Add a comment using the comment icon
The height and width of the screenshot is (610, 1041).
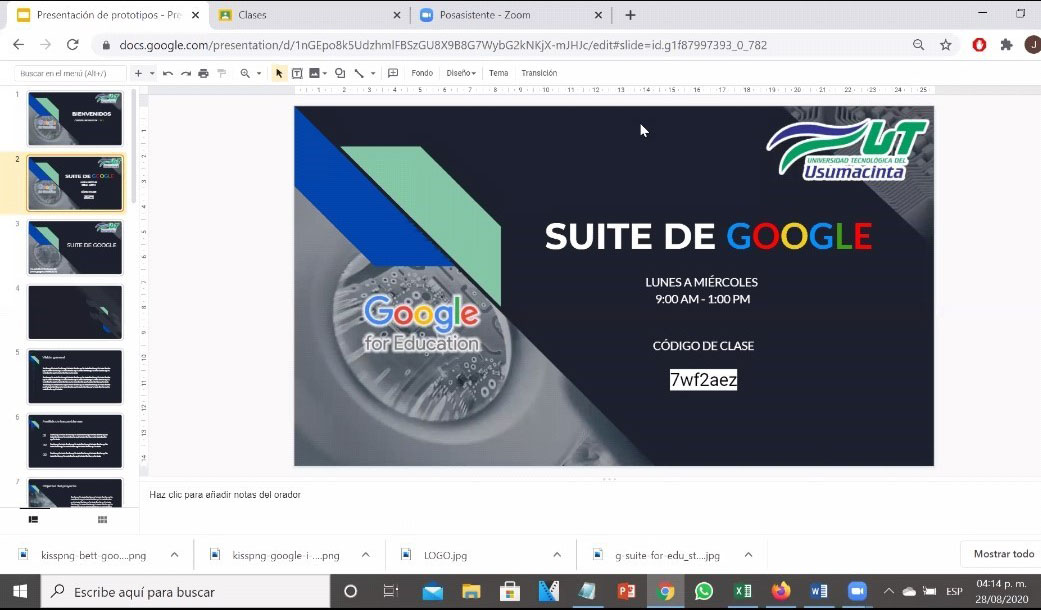(393, 73)
